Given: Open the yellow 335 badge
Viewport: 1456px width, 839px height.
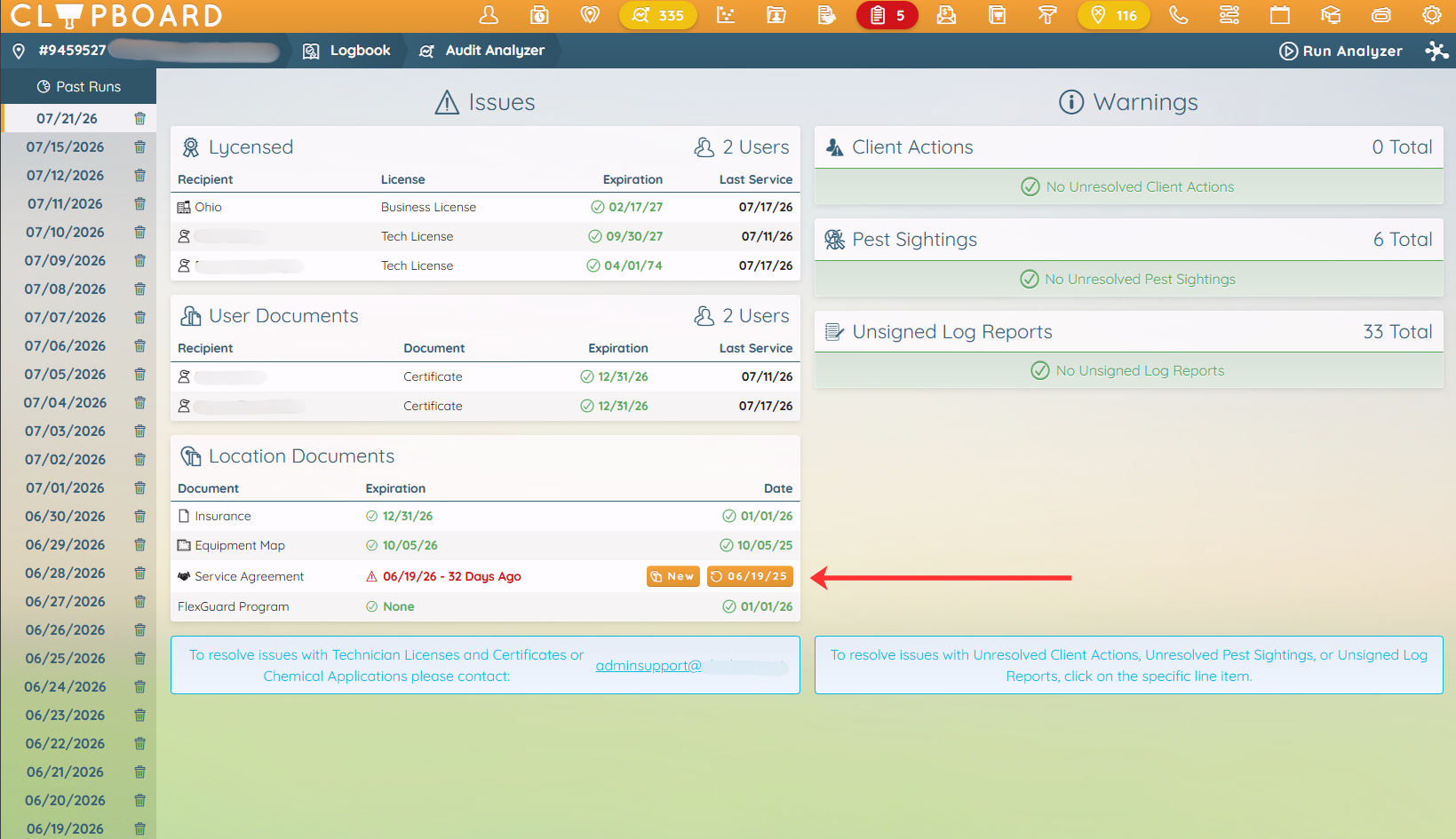Looking at the screenshot, I should pyautogui.click(x=658, y=15).
